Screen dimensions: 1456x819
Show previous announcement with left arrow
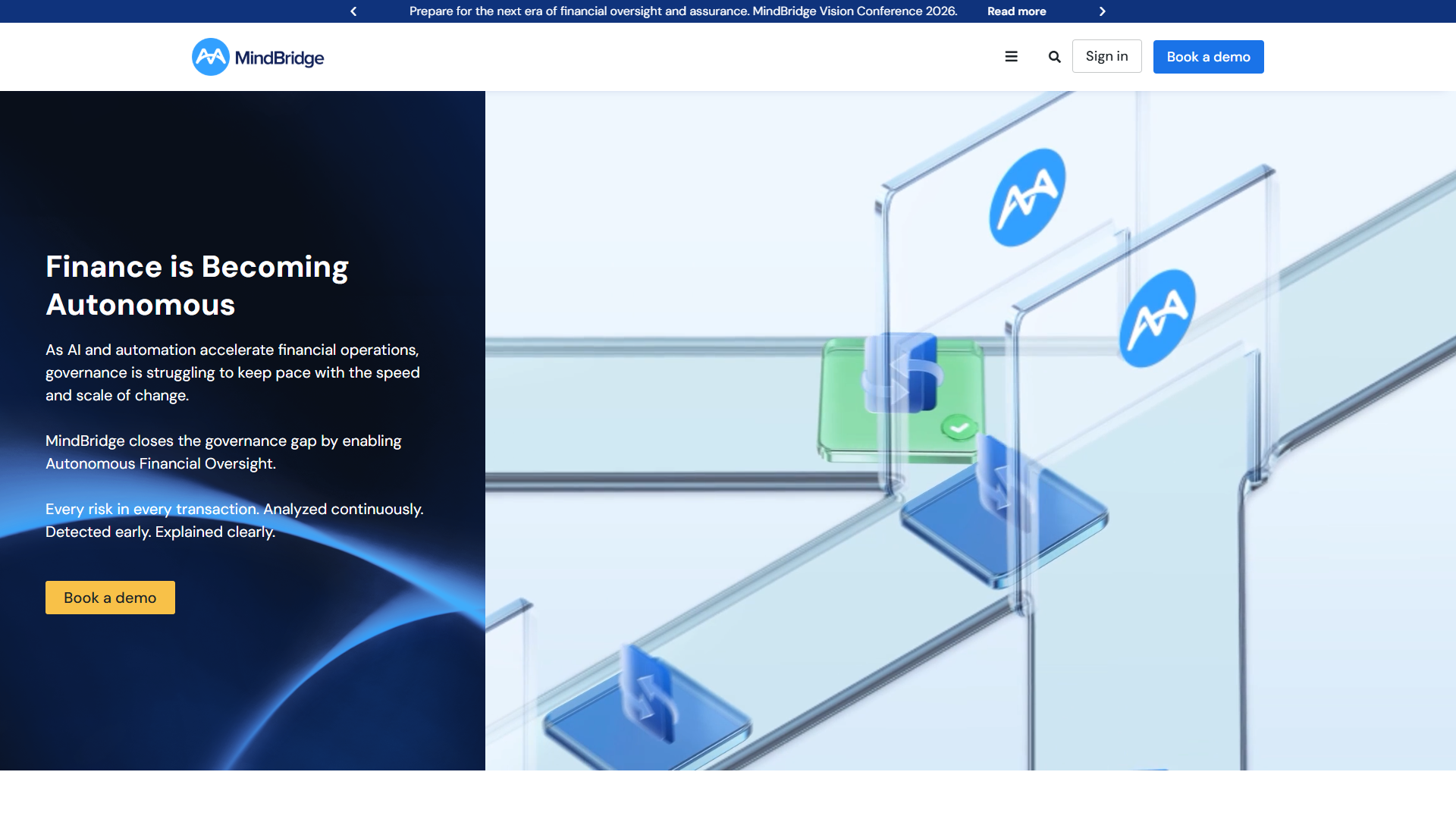pyautogui.click(x=353, y=11)
